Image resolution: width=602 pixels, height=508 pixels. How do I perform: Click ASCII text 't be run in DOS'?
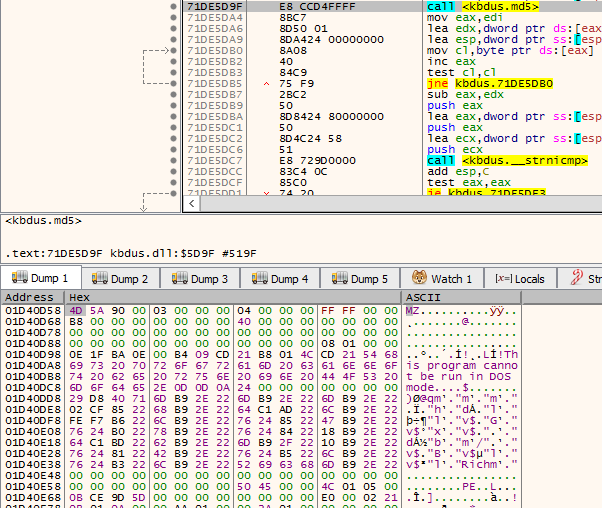tap(458, 376)
